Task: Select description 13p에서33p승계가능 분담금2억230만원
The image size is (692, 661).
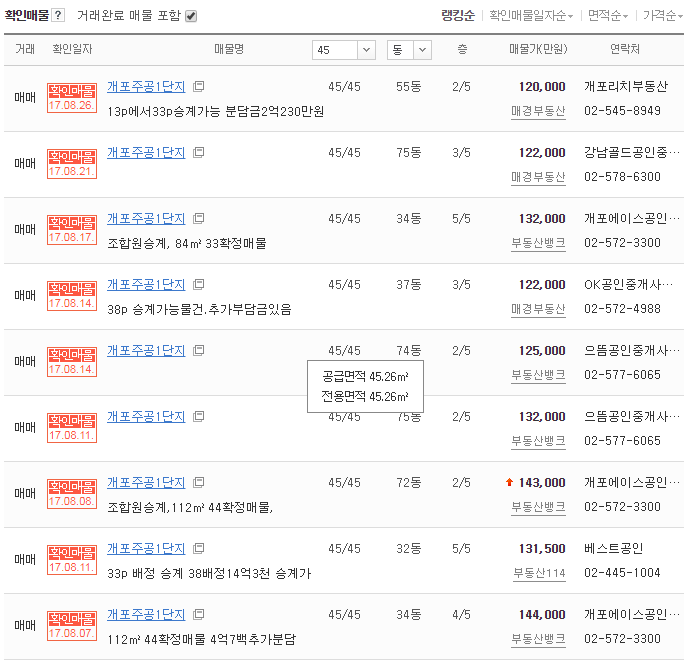Action: pos(216,111)
